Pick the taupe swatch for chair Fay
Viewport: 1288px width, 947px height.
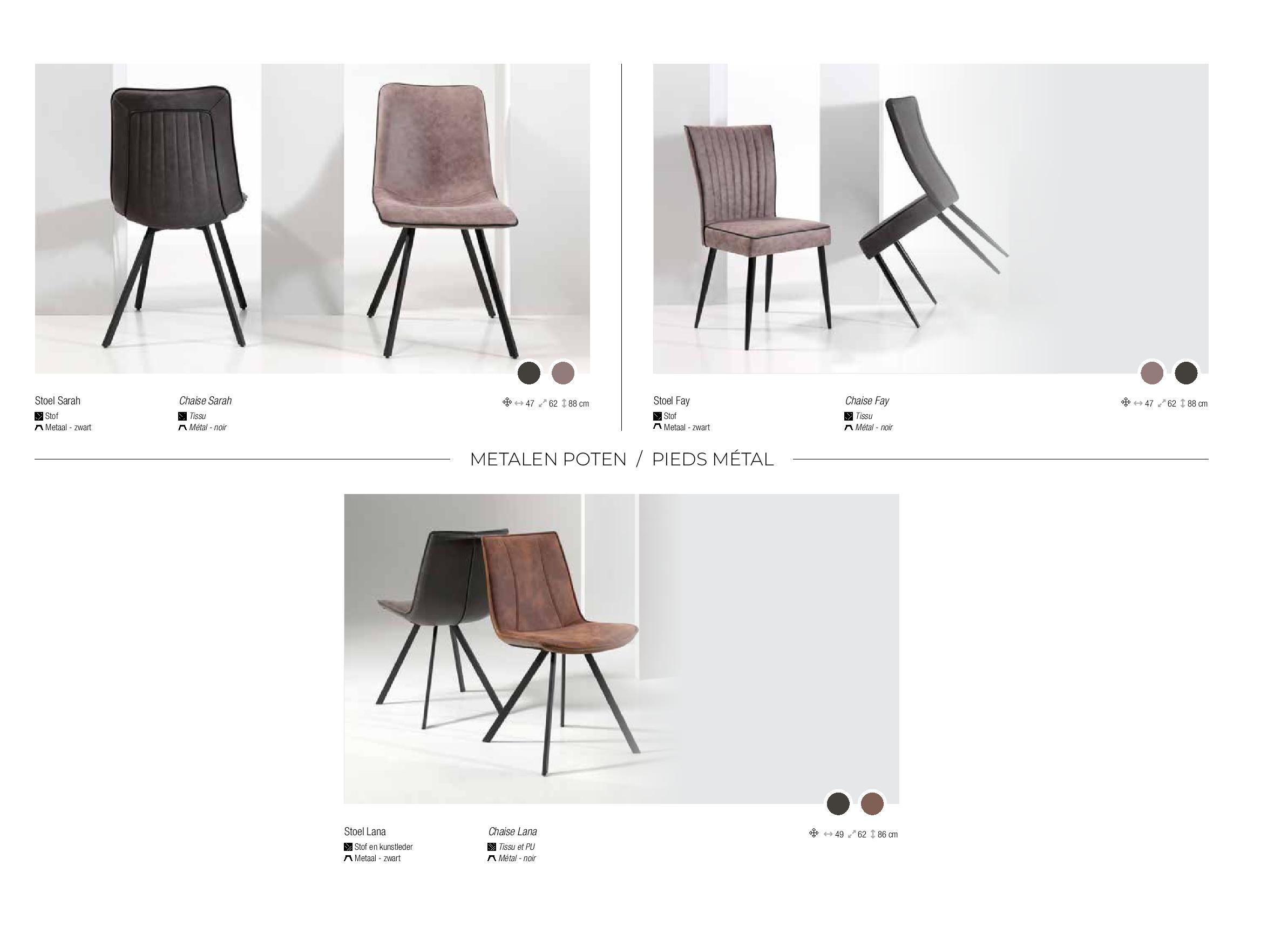(1151, 373)
